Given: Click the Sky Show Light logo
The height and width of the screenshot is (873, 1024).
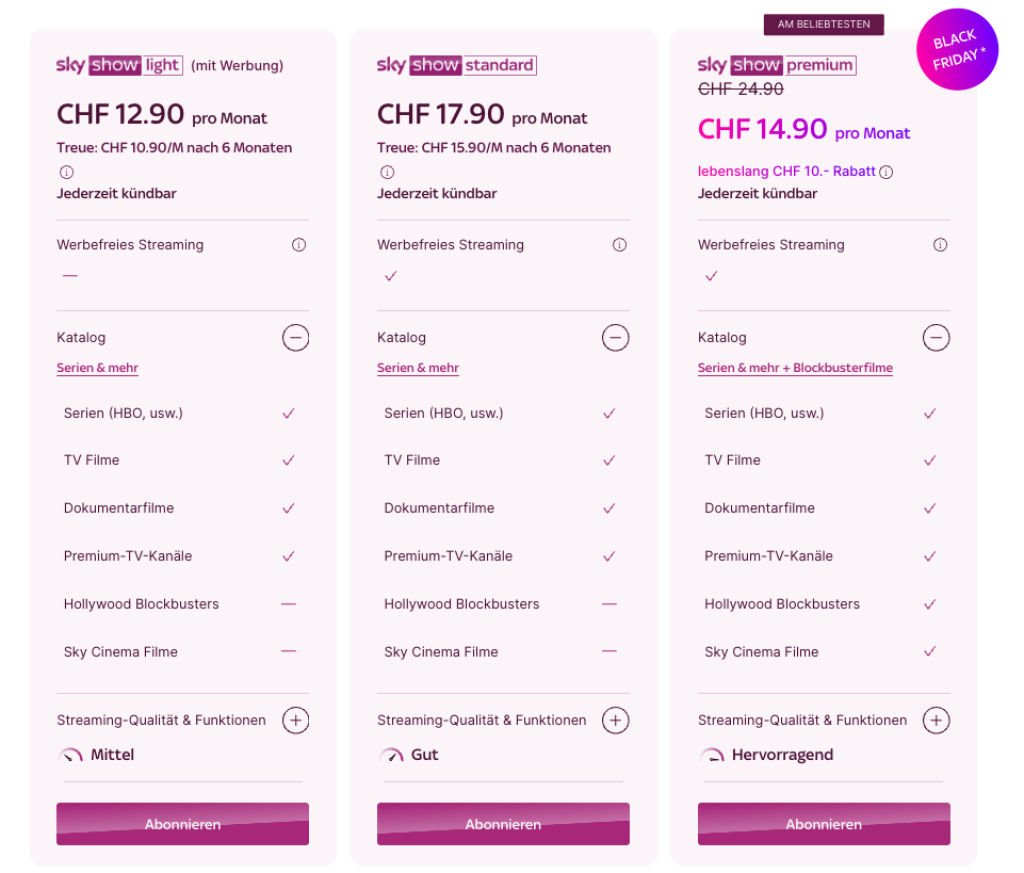Looking at the screenshot, I should coord(119,66).
